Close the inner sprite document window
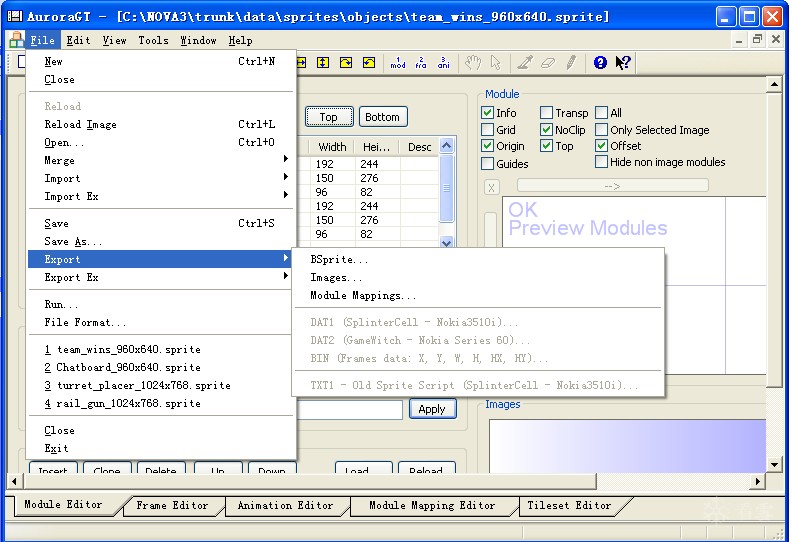Image resolution: width=792 pixels, height=542 pixels. 776,39
